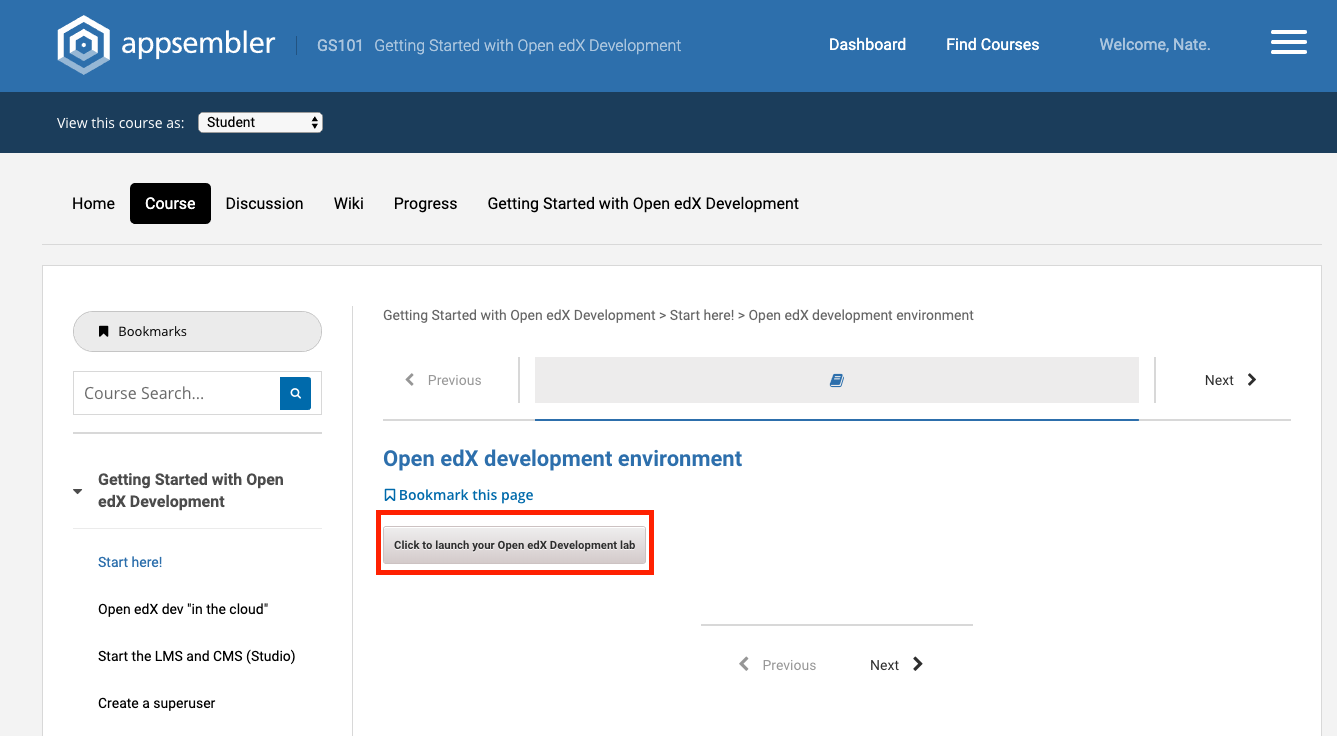The width and height of the screenshot is (1337, 736).
Task: Click Welcome, Nate. user text
Action: pos(1154,44)
